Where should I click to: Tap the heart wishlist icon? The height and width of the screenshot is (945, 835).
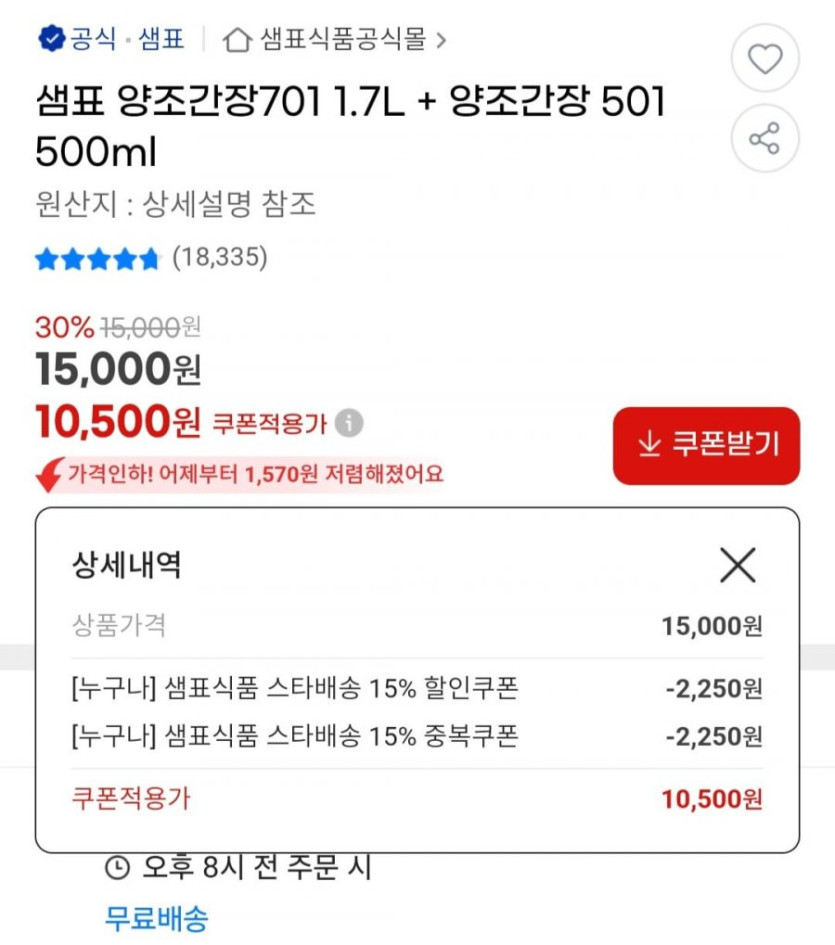pos(765,60)
